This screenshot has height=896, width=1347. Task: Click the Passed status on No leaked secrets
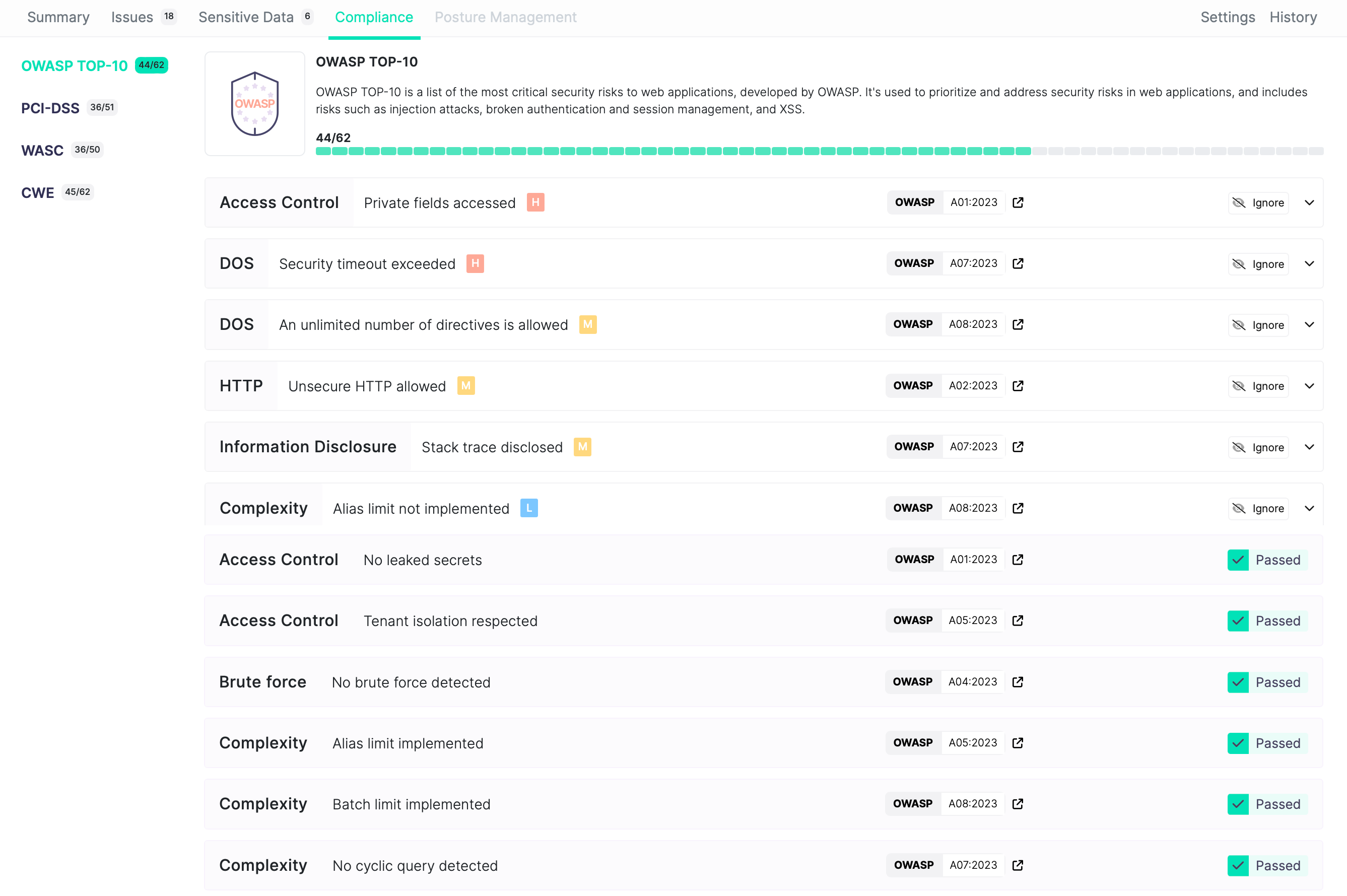pyautogui.click(x=1267, y=560)
